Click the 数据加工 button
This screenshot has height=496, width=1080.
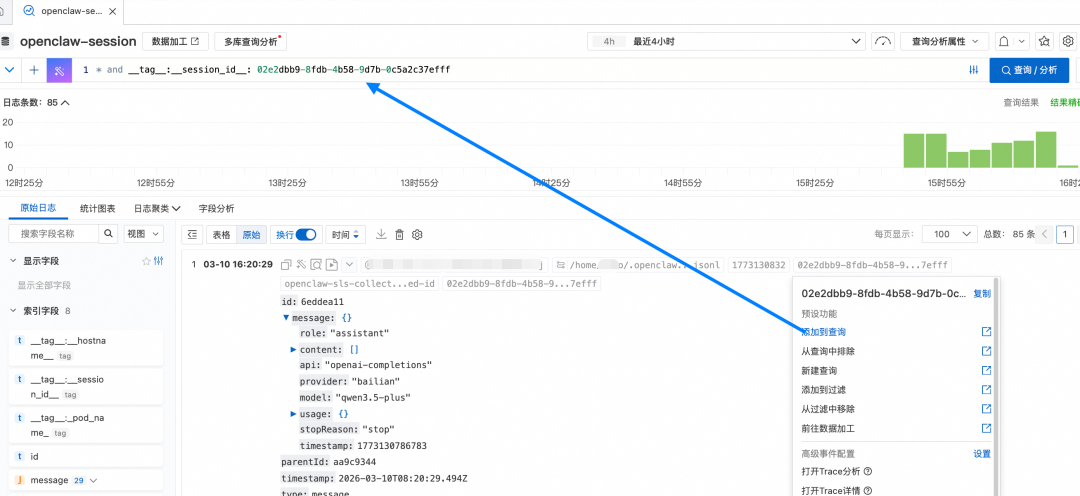click(x=175, y=41)
